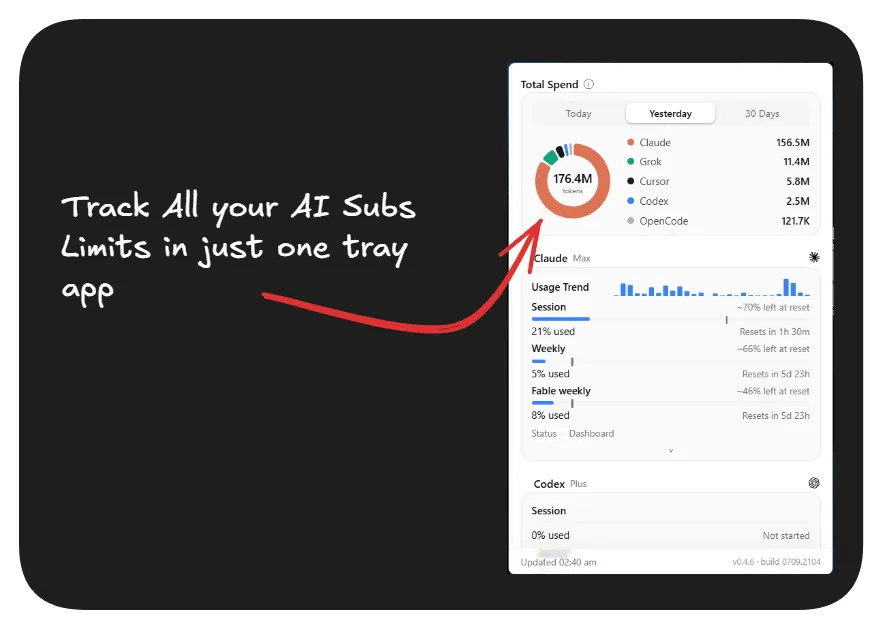The width and height of the screenshot is (882, 628).
Task: Click the Claude starburst logo icon
Action: coord(814,257)
